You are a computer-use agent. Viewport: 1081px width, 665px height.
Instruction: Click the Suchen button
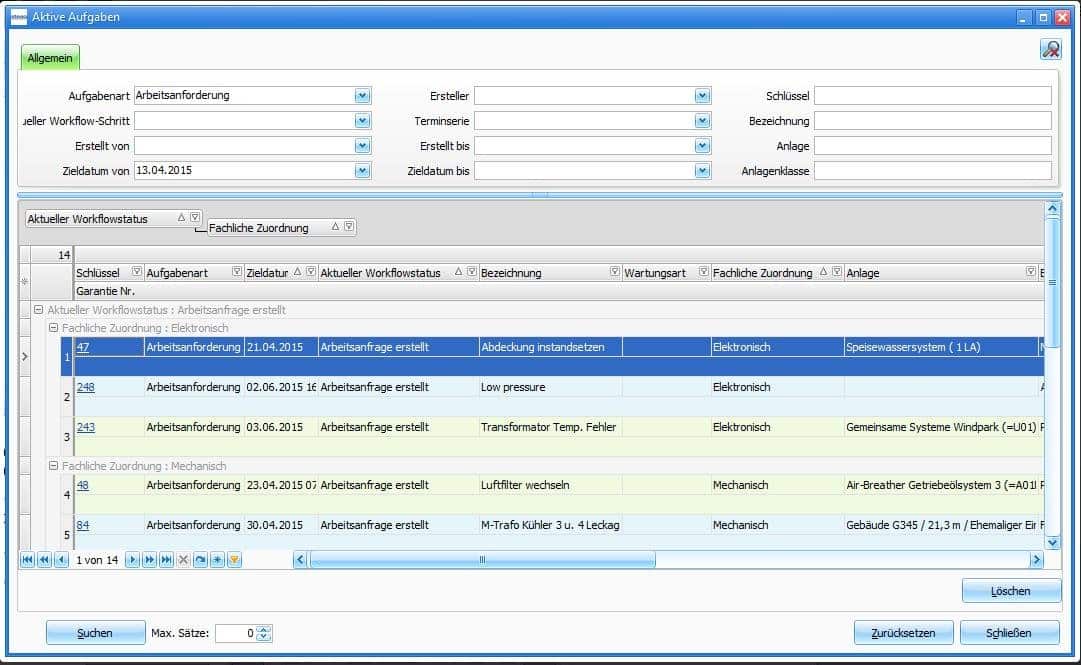coord(95,633)
